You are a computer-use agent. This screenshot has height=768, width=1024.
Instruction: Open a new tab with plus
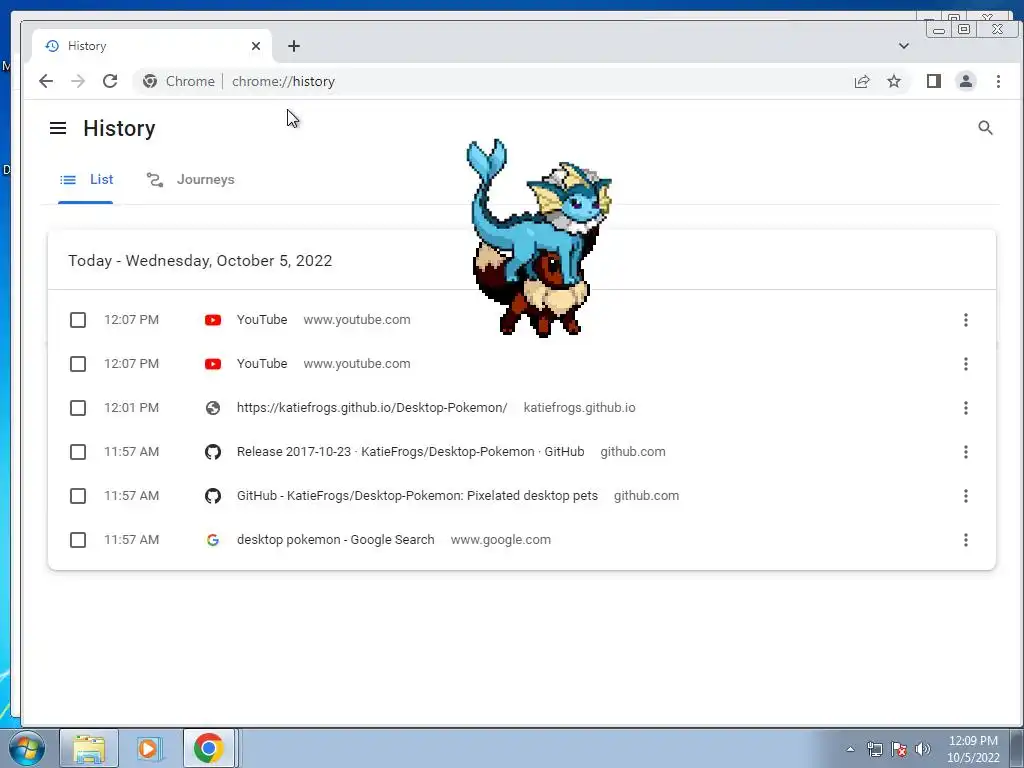click(294, 46)
